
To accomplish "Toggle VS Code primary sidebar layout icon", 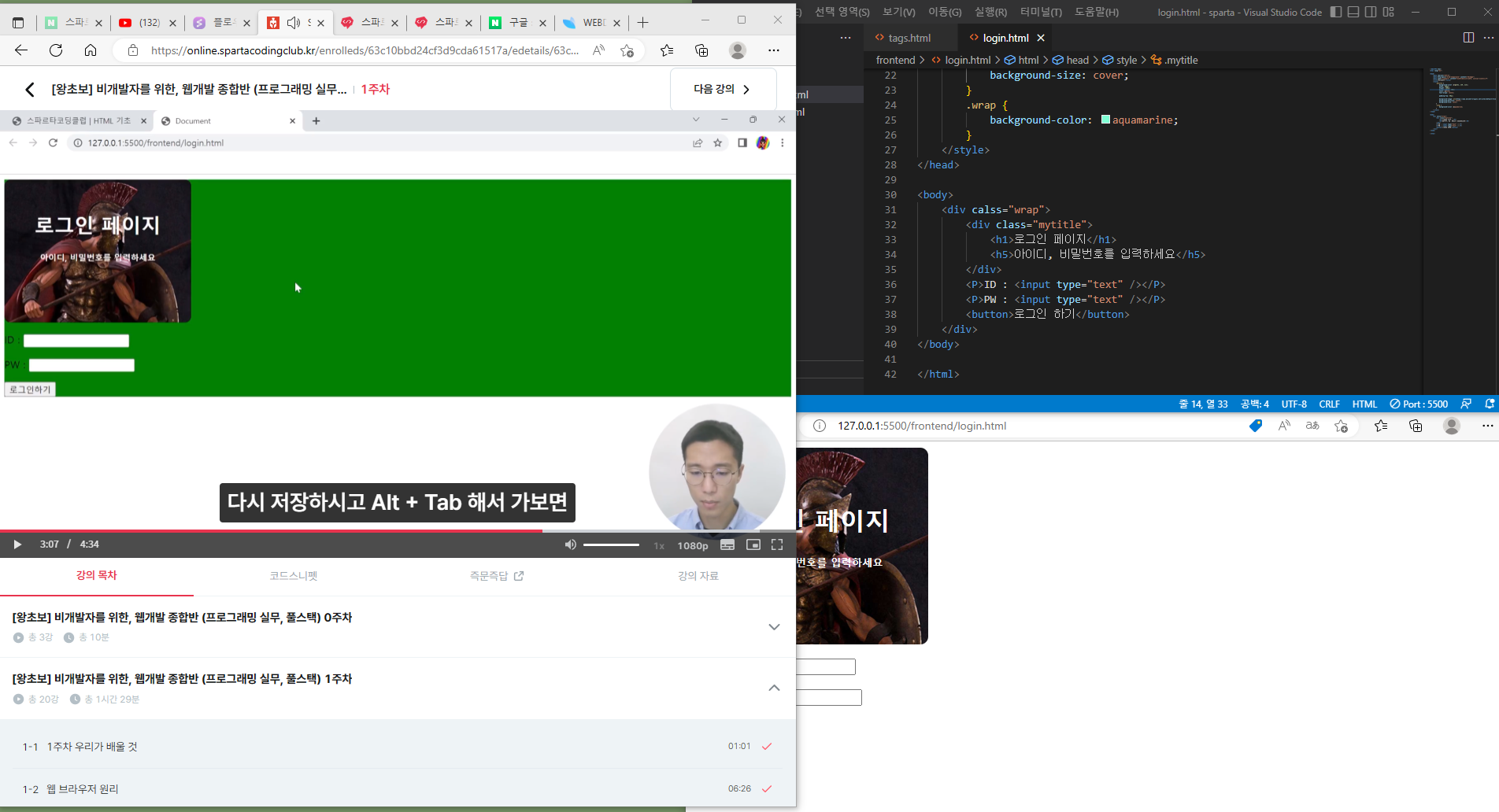I will (1336, 12).
